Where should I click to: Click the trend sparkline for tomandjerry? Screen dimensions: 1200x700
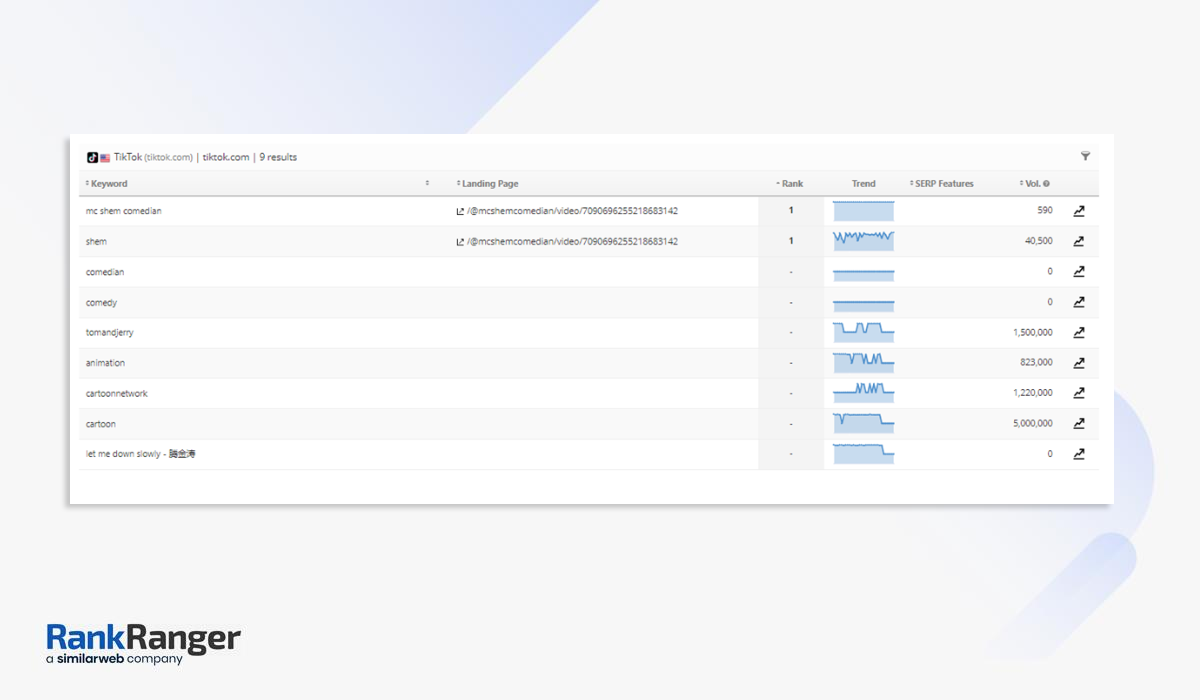coord(864,332)
